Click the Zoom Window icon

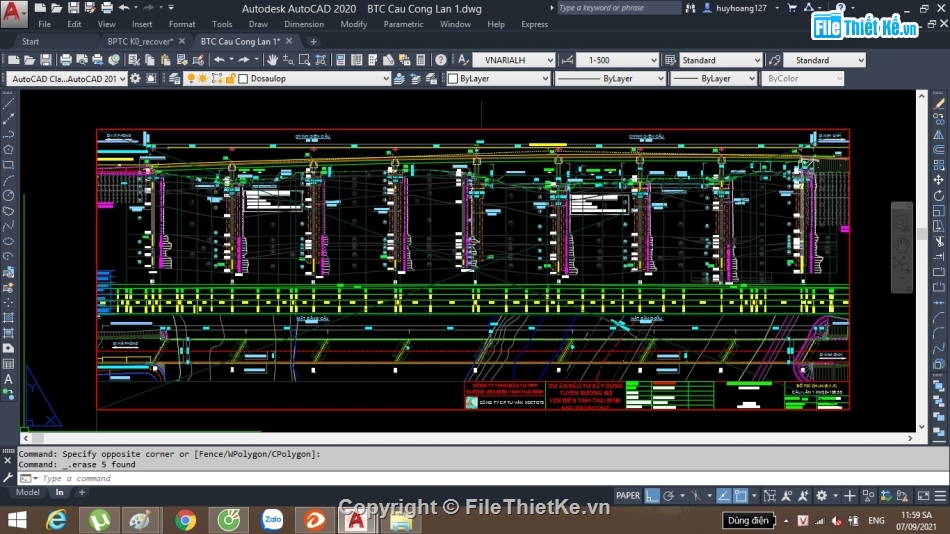point(304,60)
